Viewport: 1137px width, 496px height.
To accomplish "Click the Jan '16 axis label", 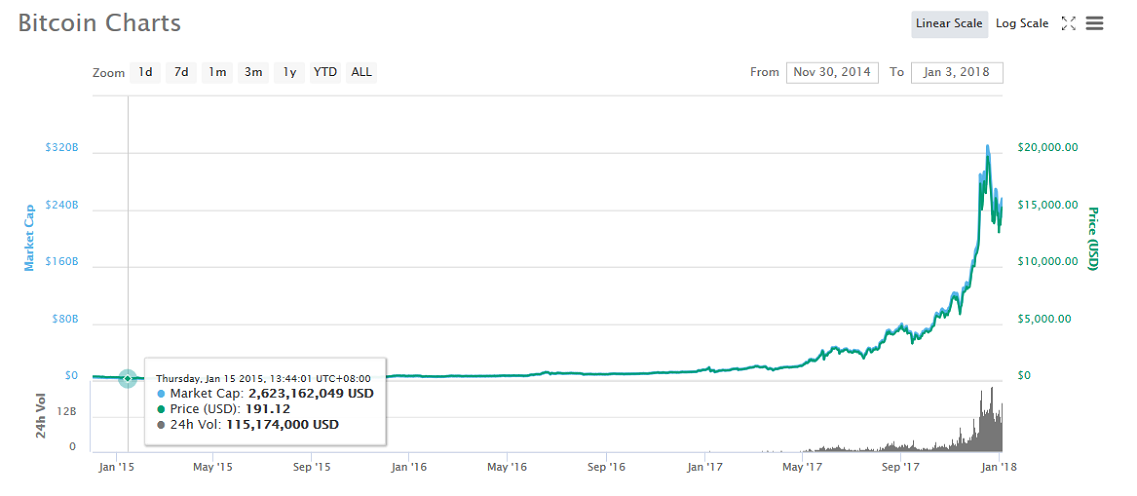I will pos(408,468).
